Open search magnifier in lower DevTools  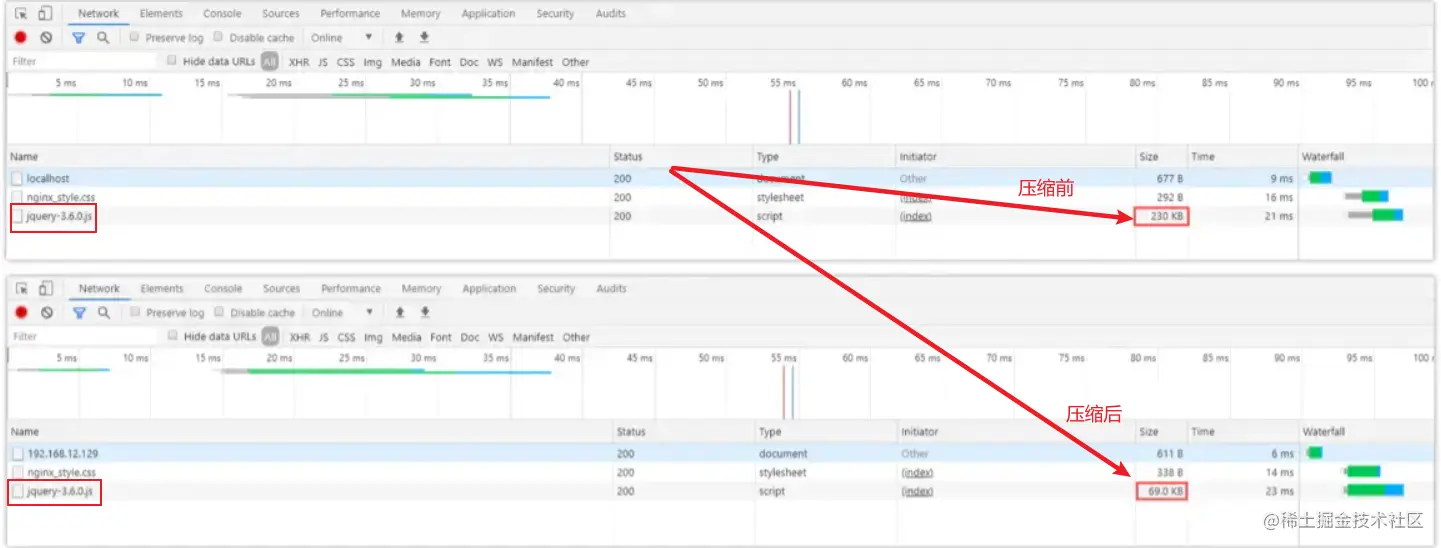click(104, 312)
